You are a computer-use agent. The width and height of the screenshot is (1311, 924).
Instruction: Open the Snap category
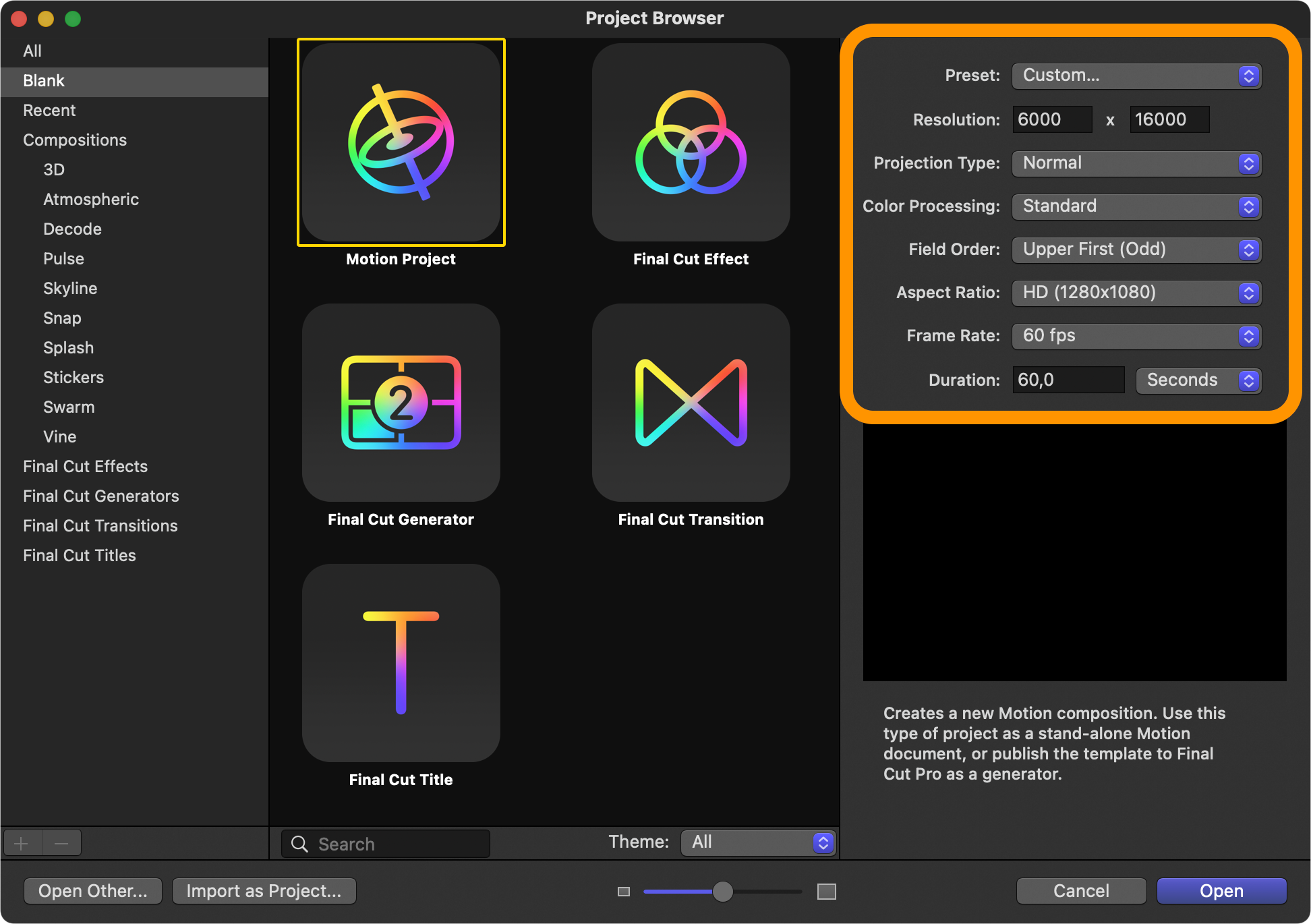click(x=134, y=318)
